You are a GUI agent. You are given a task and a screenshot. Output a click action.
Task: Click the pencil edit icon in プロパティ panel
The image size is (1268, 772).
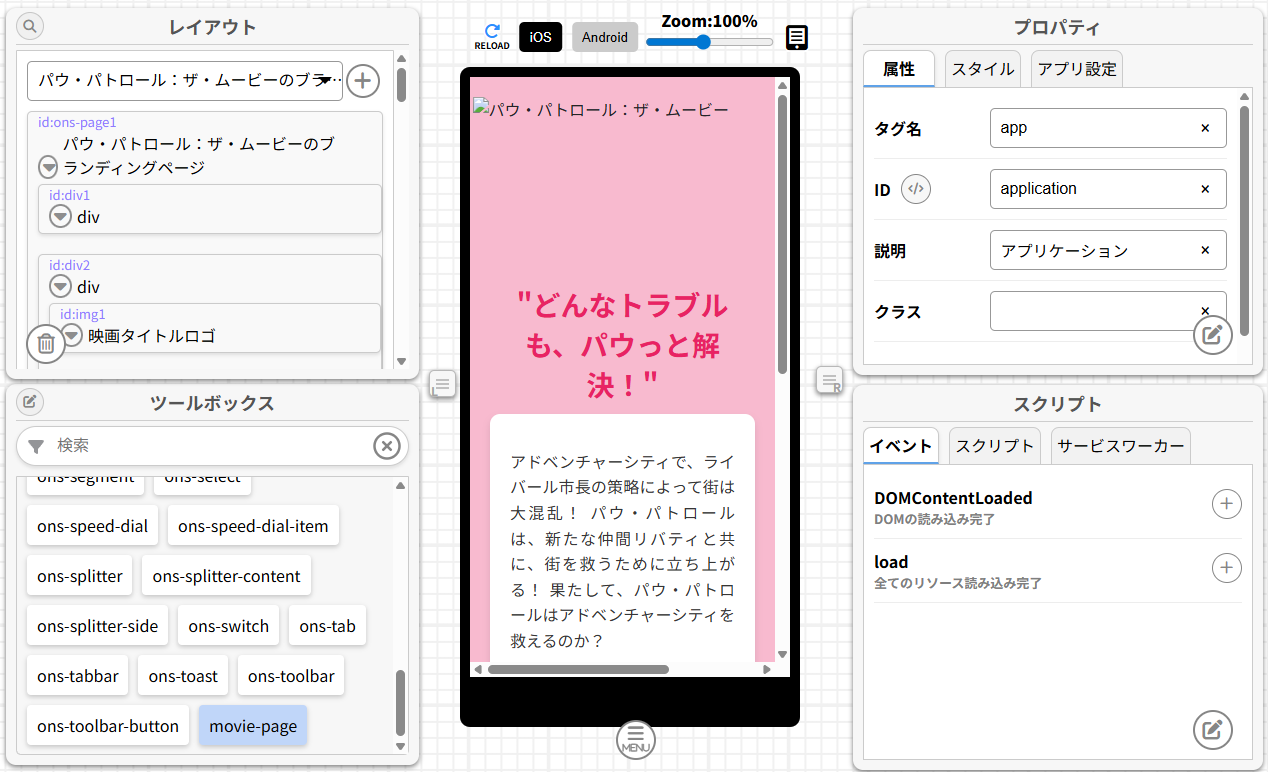[x=1213, y=335]
